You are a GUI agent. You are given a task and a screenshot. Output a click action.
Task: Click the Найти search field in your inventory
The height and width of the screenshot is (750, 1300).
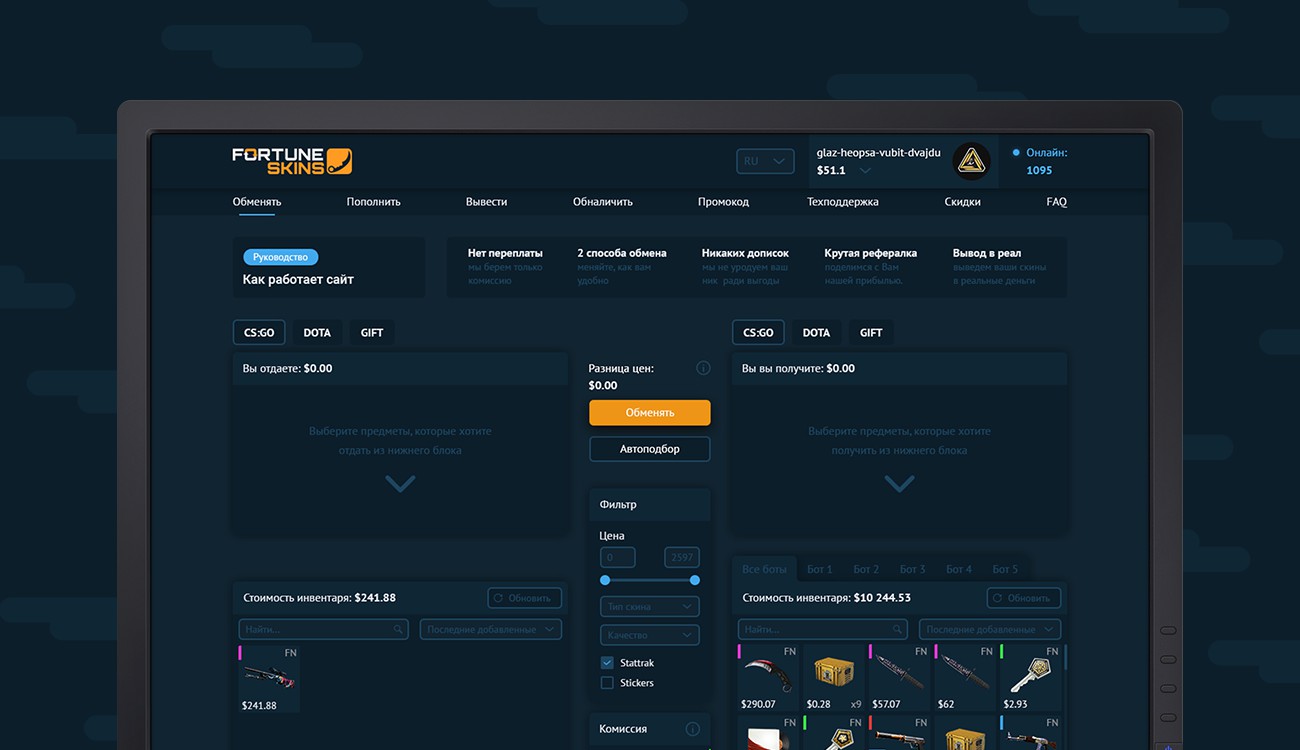coord(324,630)
